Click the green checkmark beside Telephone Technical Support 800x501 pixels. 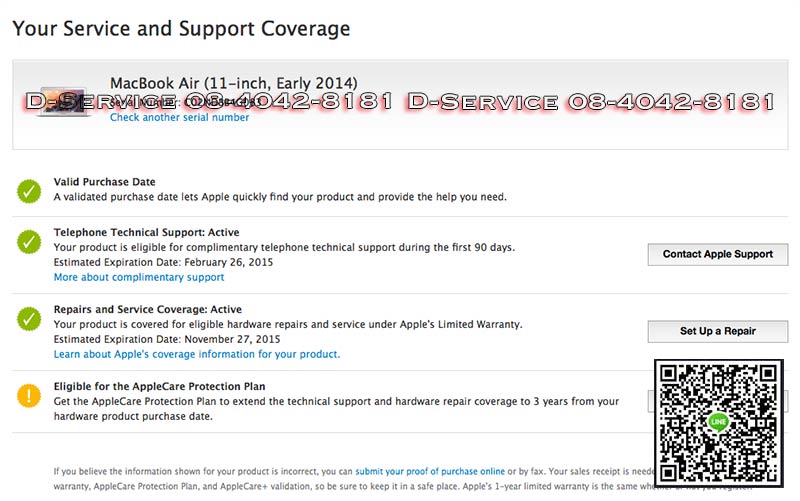(28, 242)
